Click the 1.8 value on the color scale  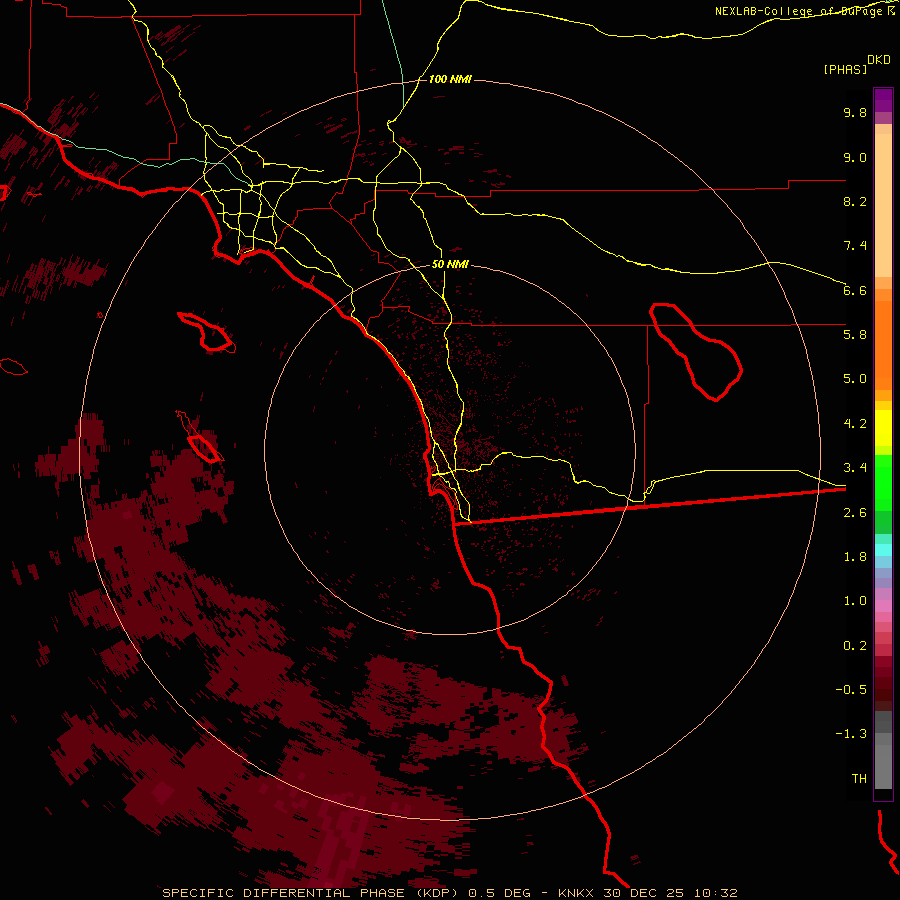click(x=855, y=557)
